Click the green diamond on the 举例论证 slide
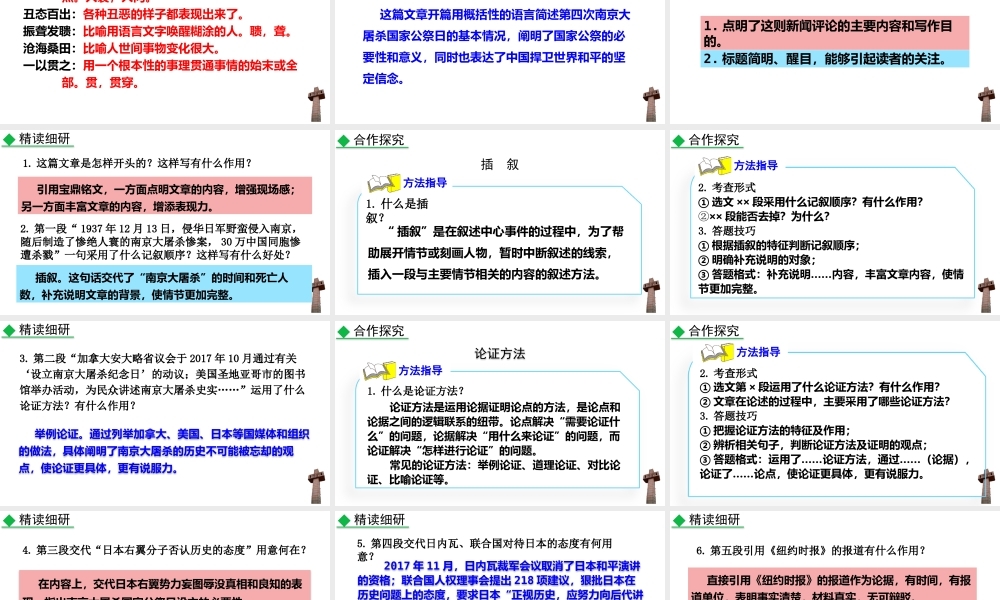Screen dimensions: 1000x600 pyautogui.click(x=9, y=331)
